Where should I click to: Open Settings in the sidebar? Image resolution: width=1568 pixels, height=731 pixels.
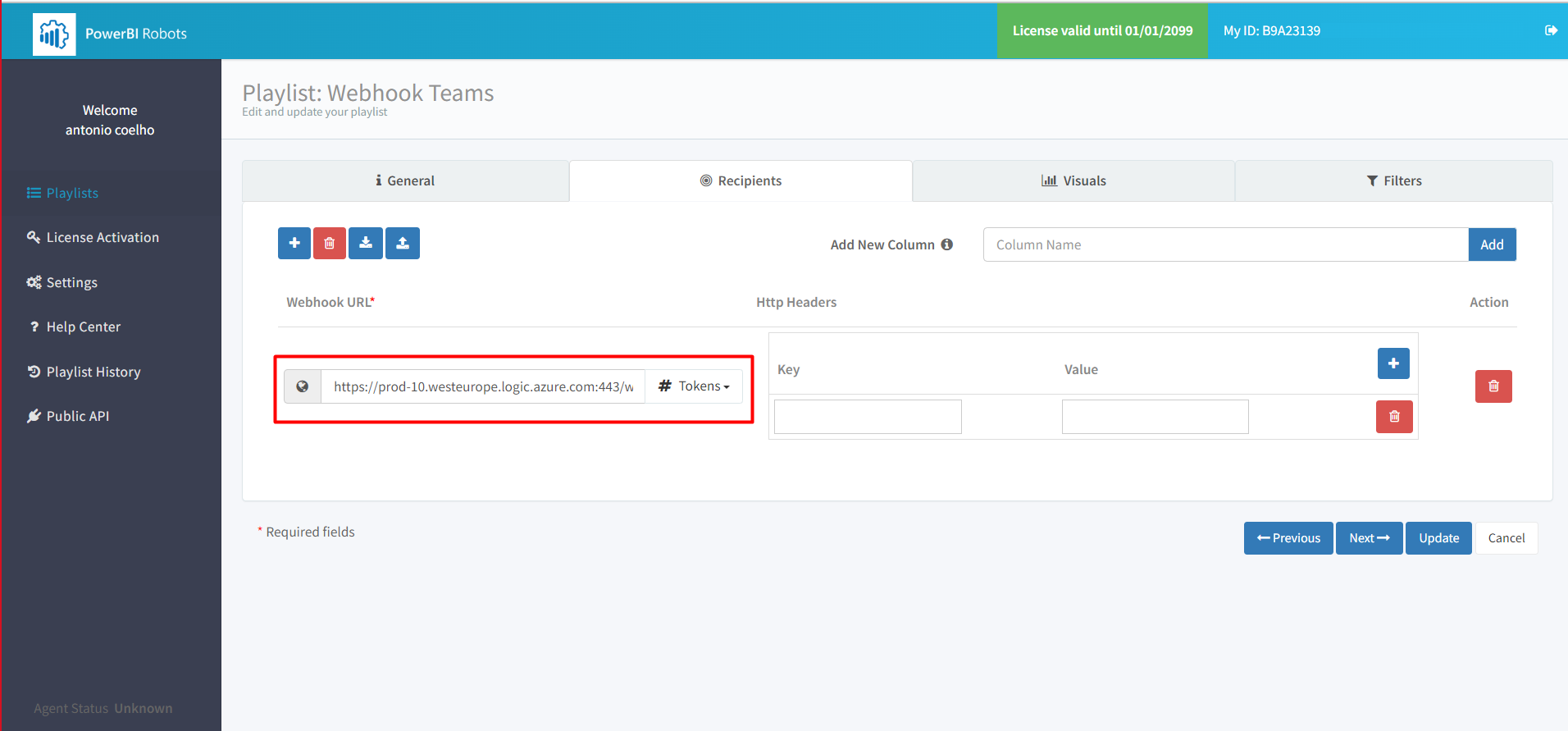point(112,282)
